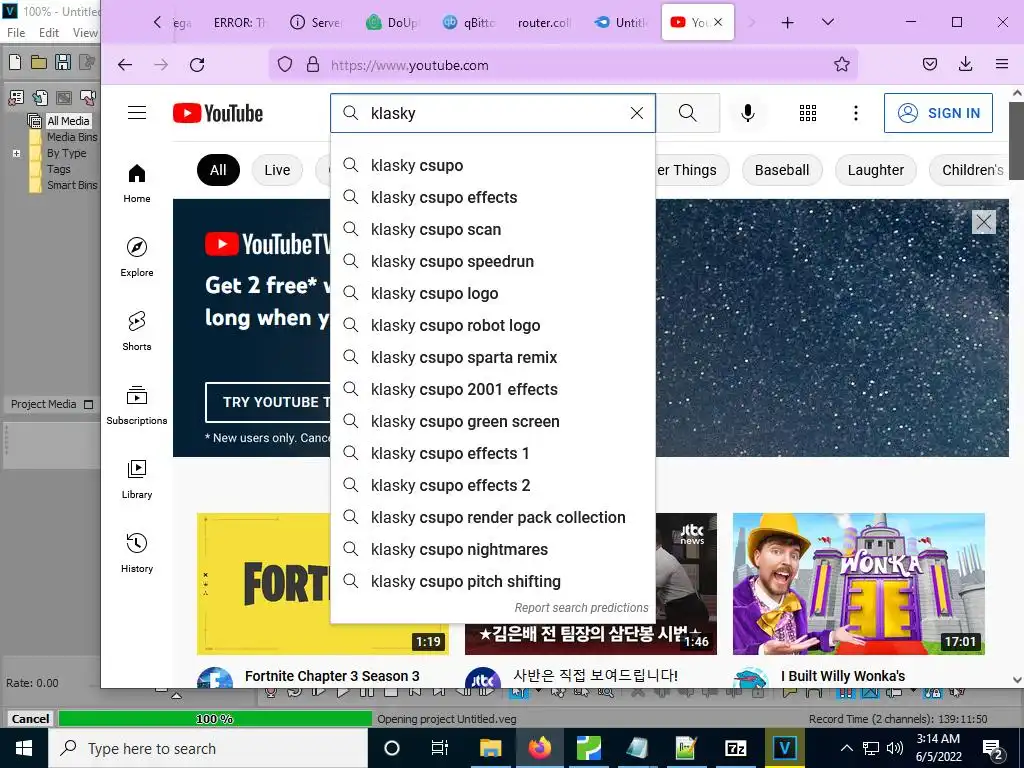Close the YouTube TV ad banner
The width and height of the screenshot is (1024, 768).
click(984, 222)
